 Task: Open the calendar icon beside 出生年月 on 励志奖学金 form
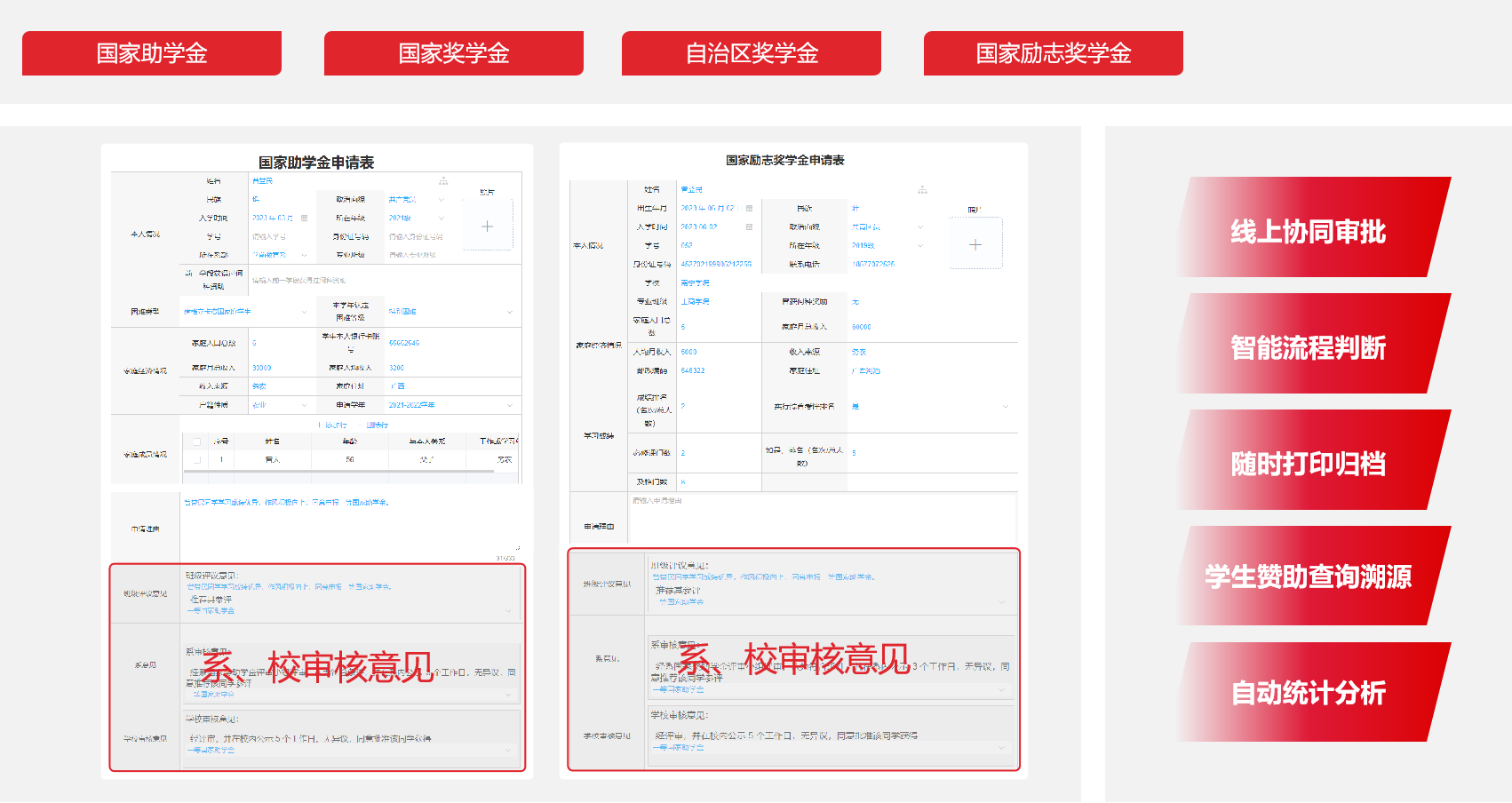749,208
